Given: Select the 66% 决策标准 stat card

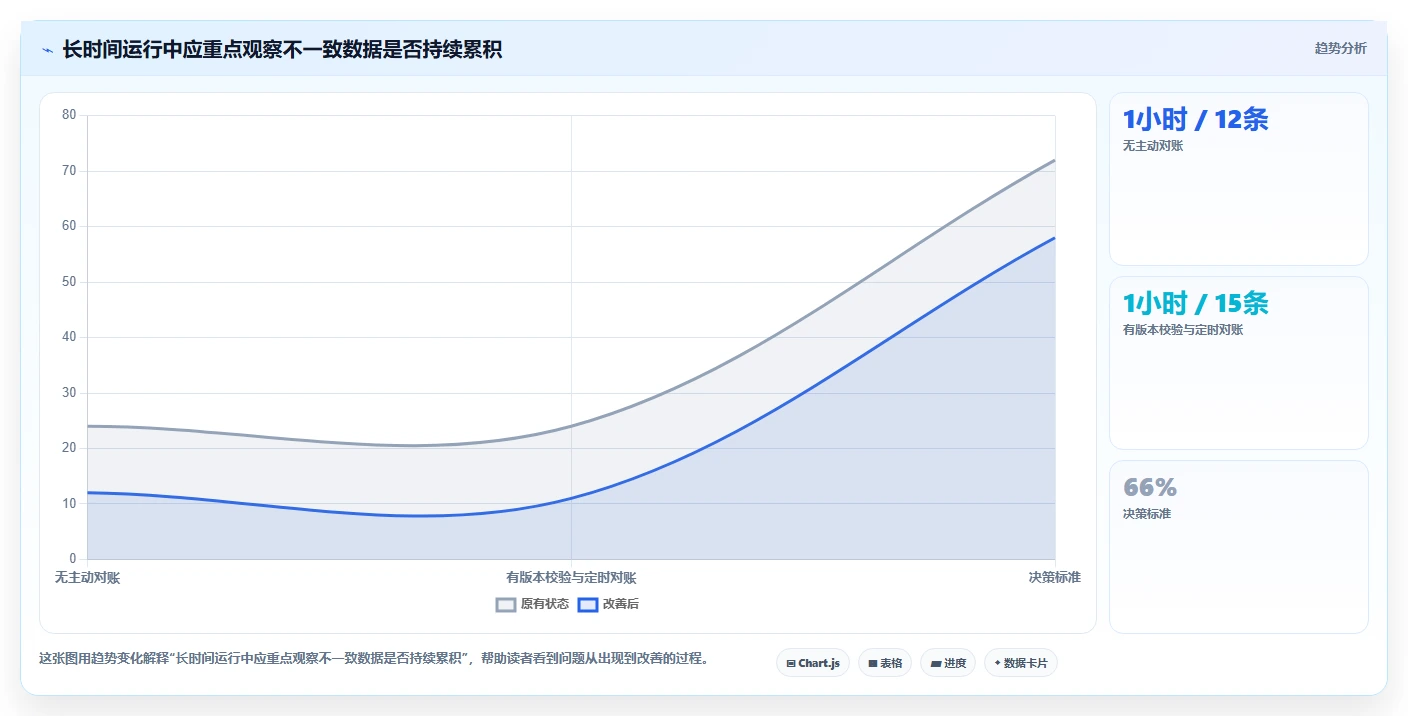Looking at the screenshot, I should [1238, 547].
